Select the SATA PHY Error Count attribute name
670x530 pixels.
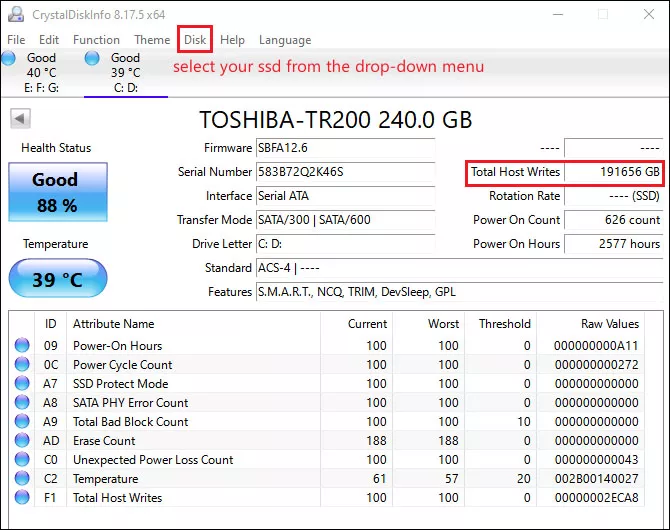point(130,403)
